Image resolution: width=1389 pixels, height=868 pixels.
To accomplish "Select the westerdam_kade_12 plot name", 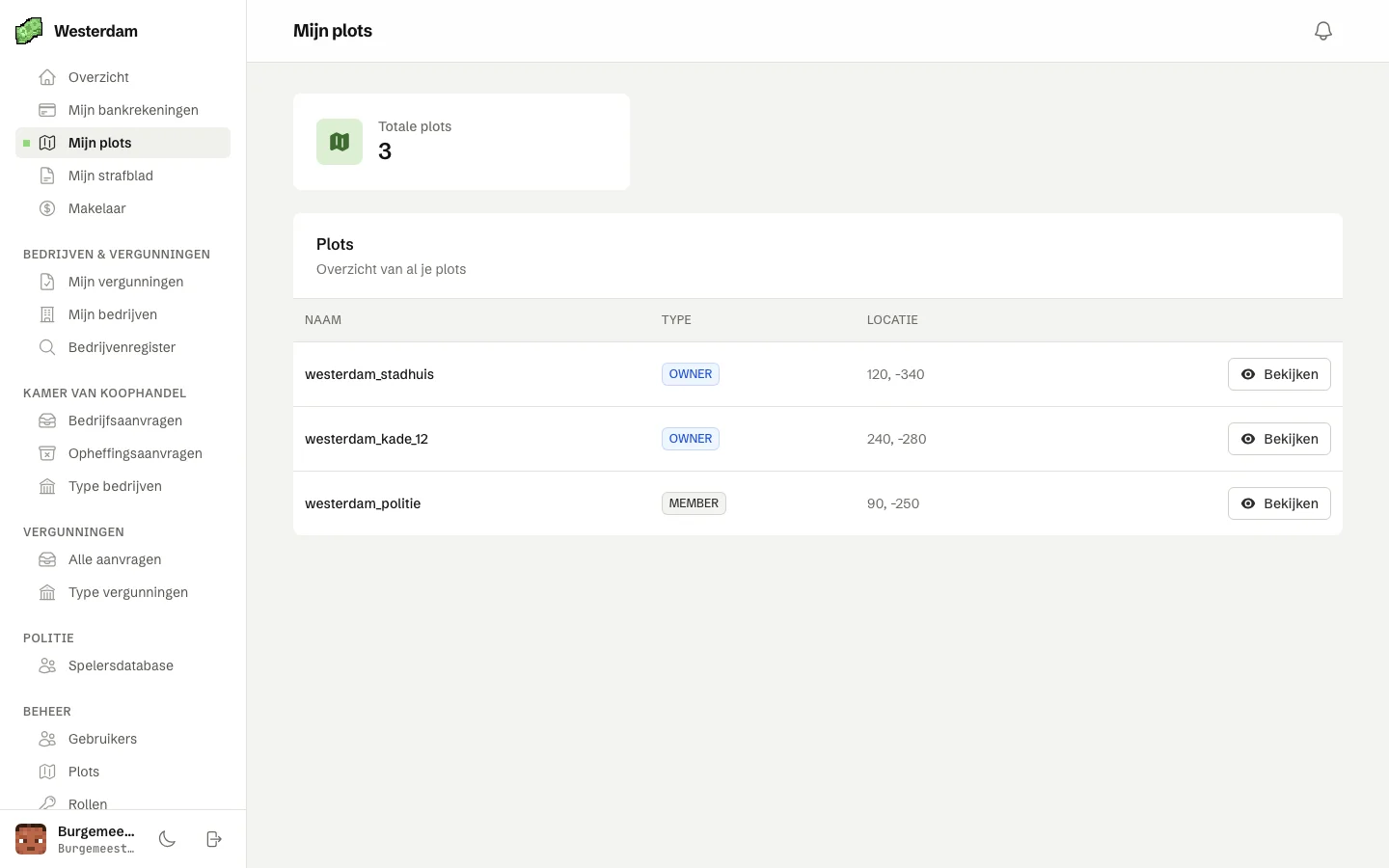I will pyautogui.click(x=367, y=439).
